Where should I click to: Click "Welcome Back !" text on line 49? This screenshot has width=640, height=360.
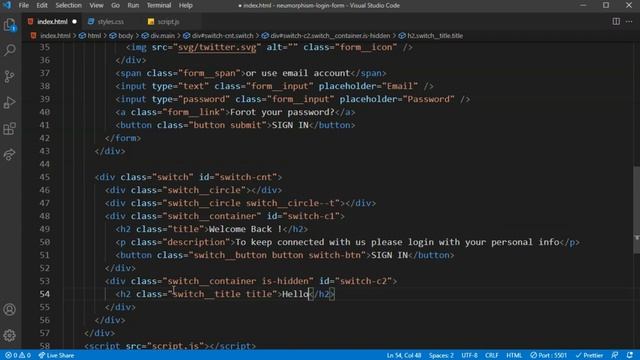tap(245, 229)
